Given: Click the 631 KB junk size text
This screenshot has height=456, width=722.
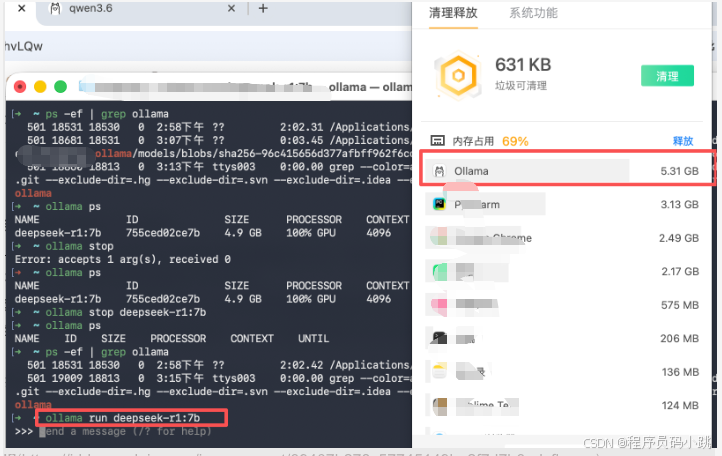Looking at the screenshot, I should (x=523, y=65).
